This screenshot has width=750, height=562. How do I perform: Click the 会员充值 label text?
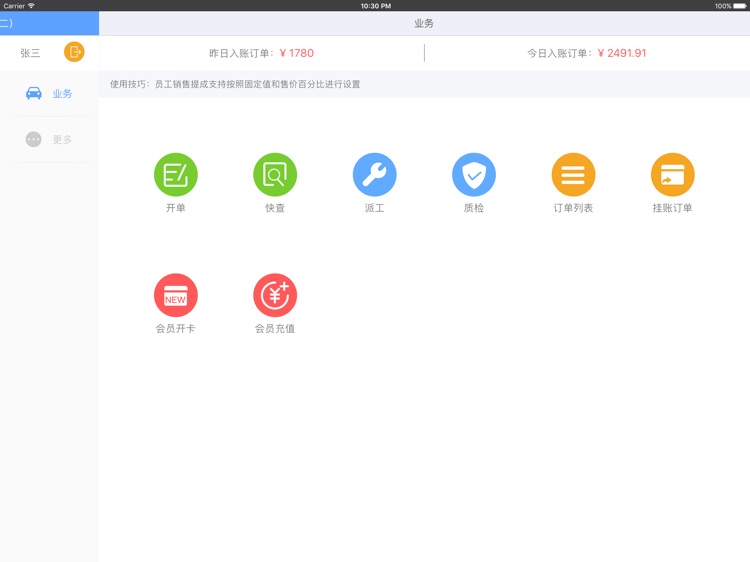point(275,329)
